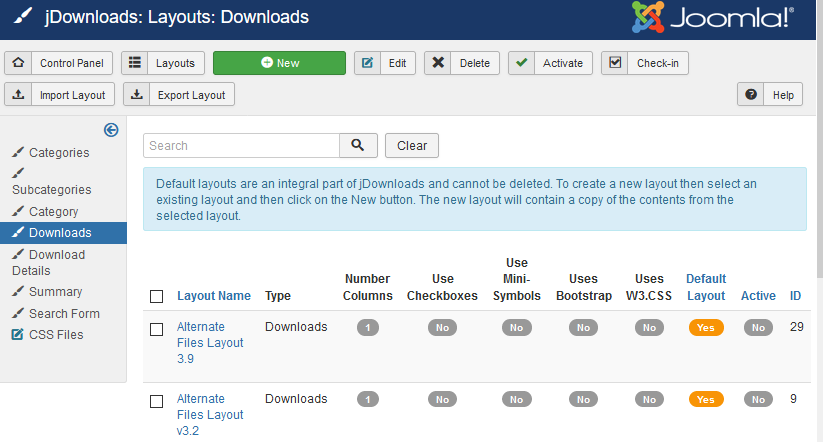Viewport: 823px width, 442px height.
Task: Click the X icon beside Delete
Action: coord(438,63)
